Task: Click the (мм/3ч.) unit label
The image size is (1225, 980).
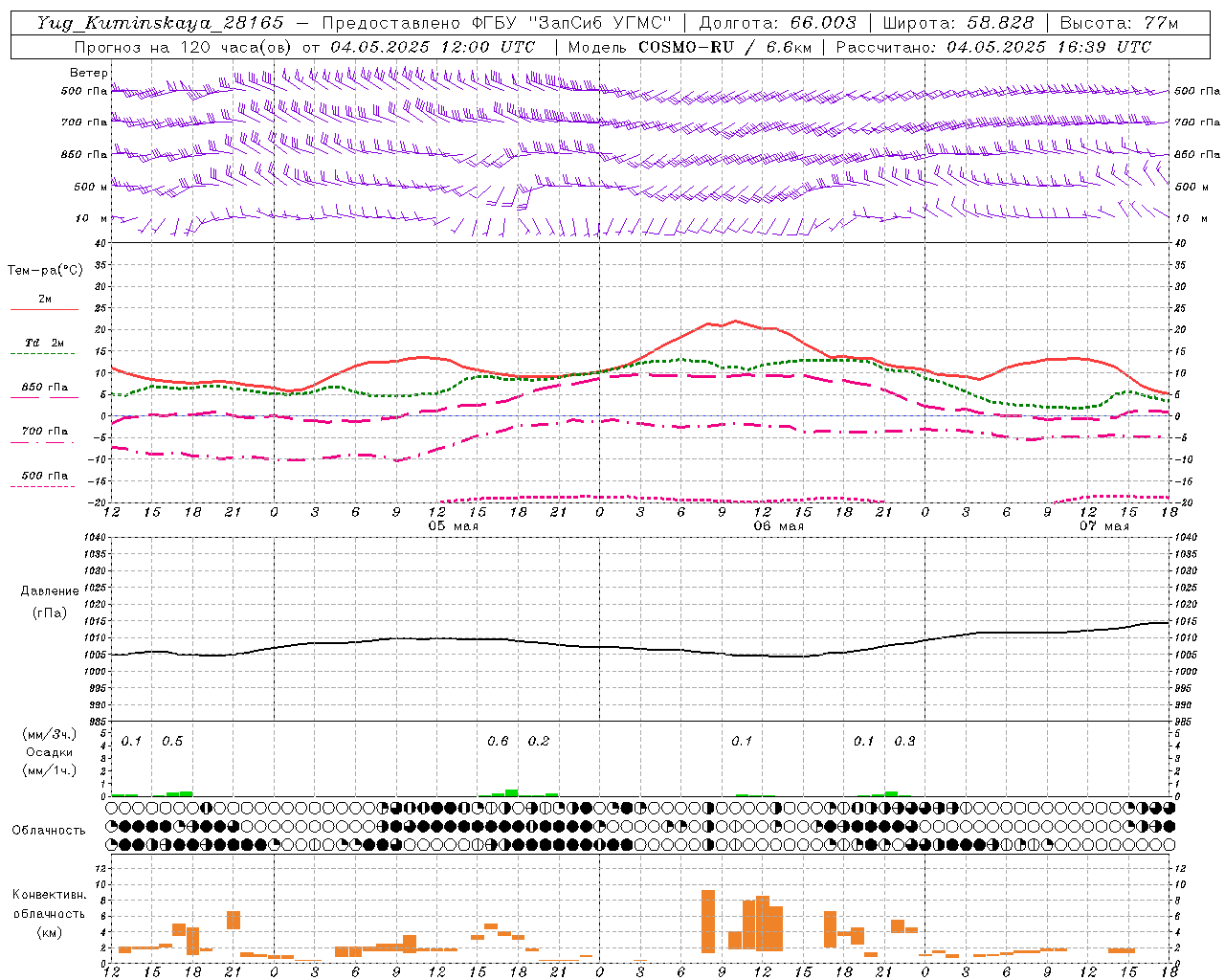Action: [x=50, y=734]
